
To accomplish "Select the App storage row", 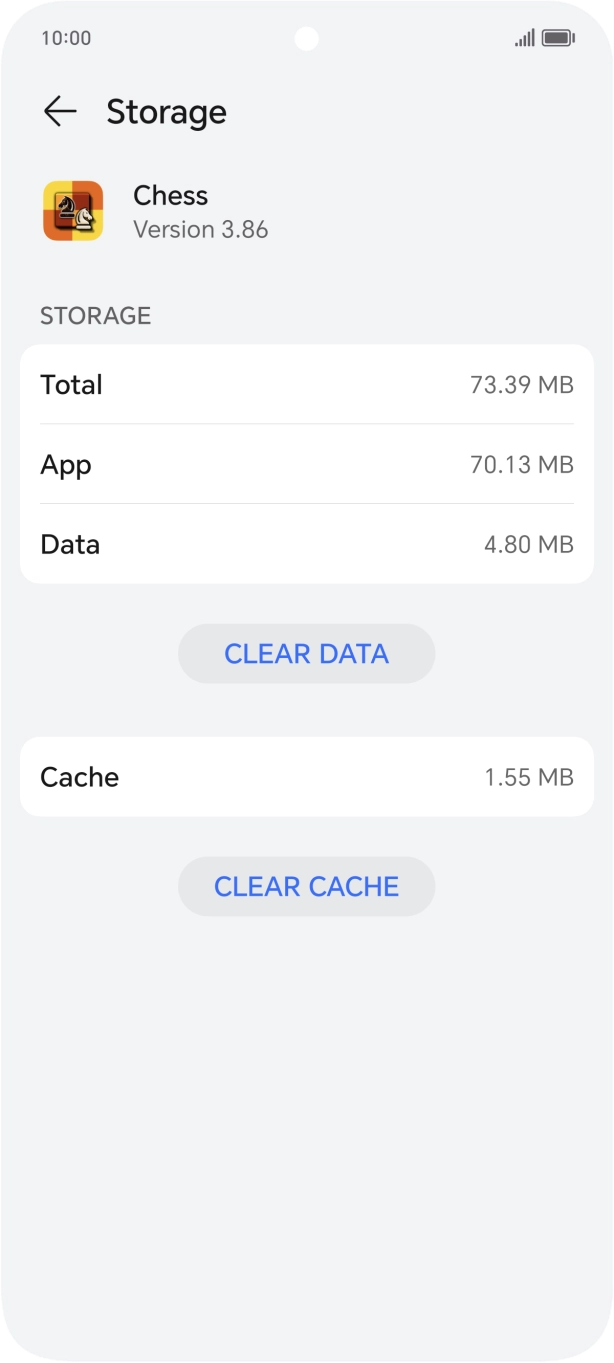I will pos(305,464).
